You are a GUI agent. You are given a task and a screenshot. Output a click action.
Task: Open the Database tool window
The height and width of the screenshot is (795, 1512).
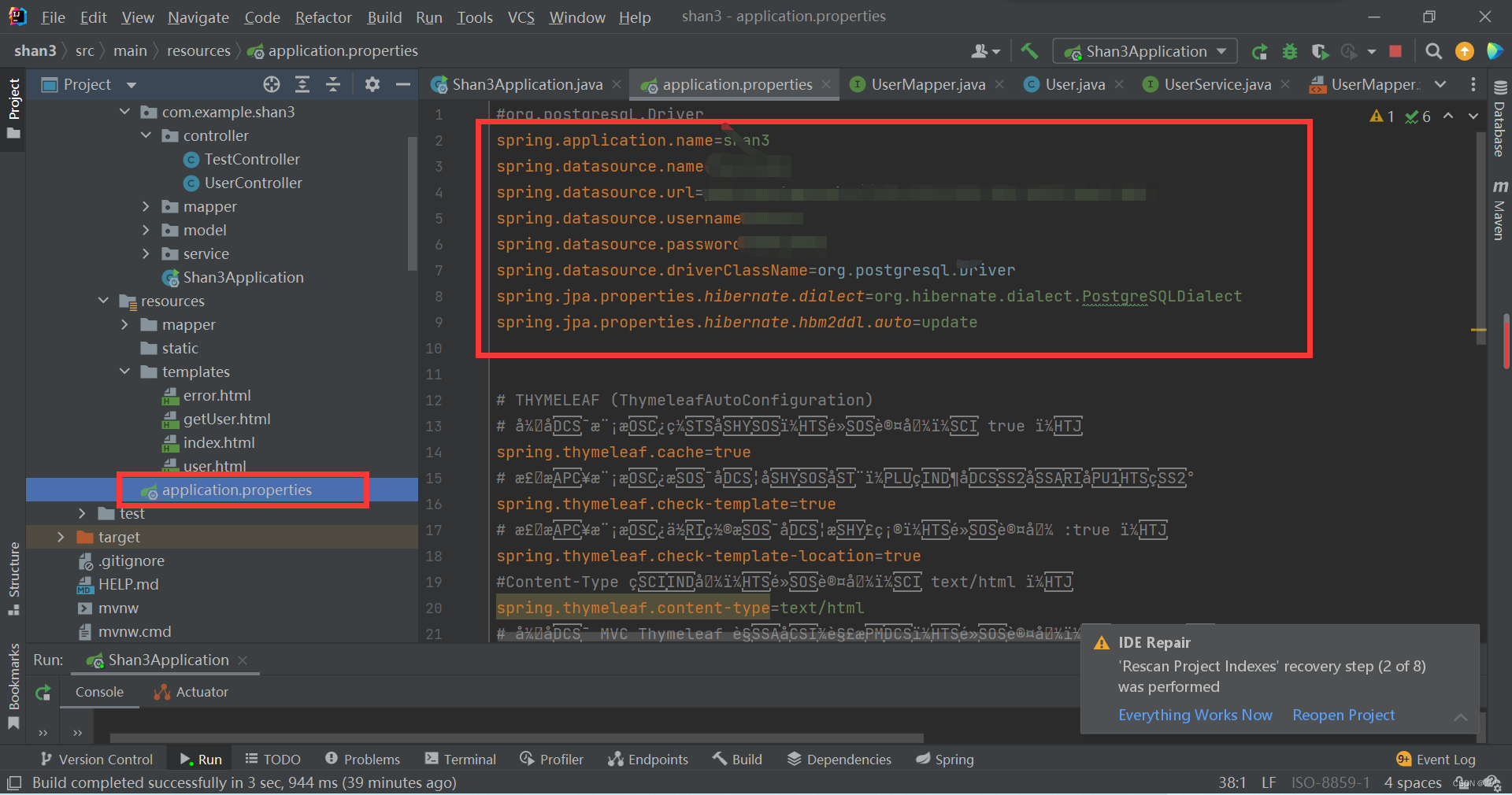point(1500,119)
